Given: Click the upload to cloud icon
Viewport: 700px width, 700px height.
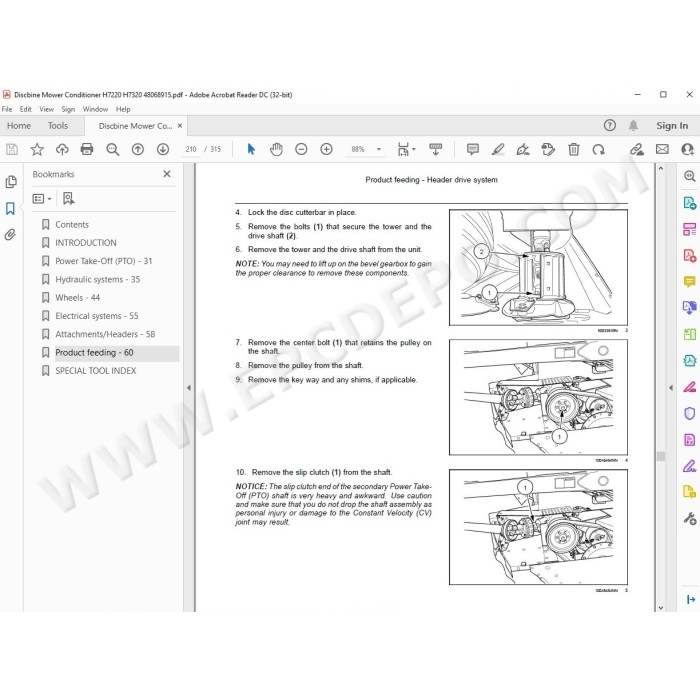Looking at the screenshot, I should [x=62, y=149].
